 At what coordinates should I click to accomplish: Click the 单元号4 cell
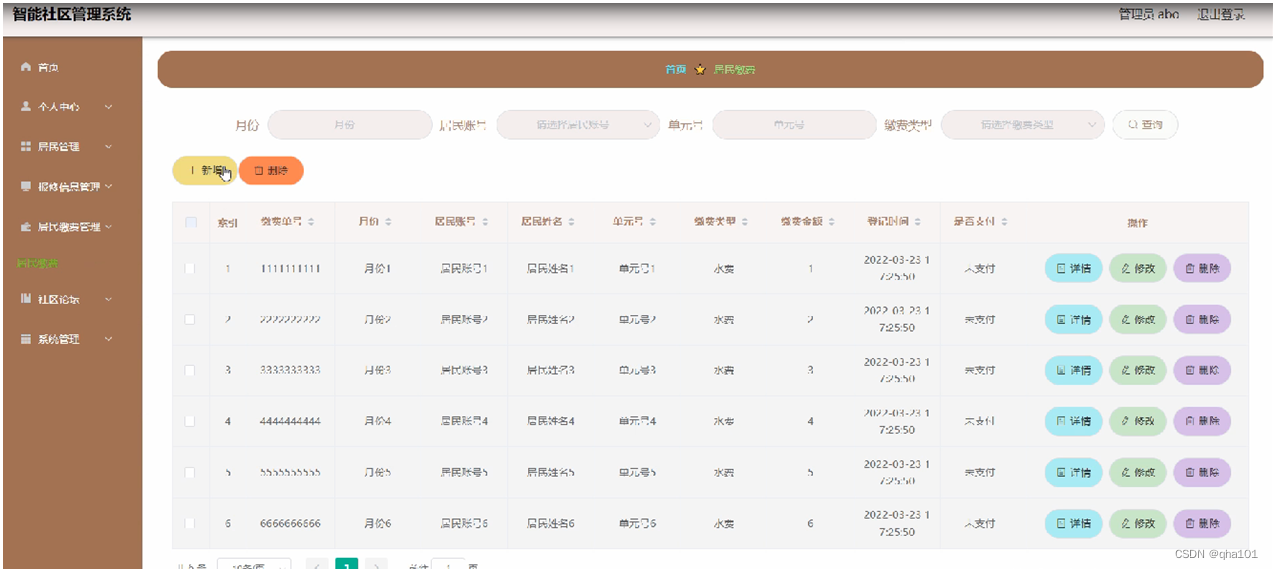point(637,422)
